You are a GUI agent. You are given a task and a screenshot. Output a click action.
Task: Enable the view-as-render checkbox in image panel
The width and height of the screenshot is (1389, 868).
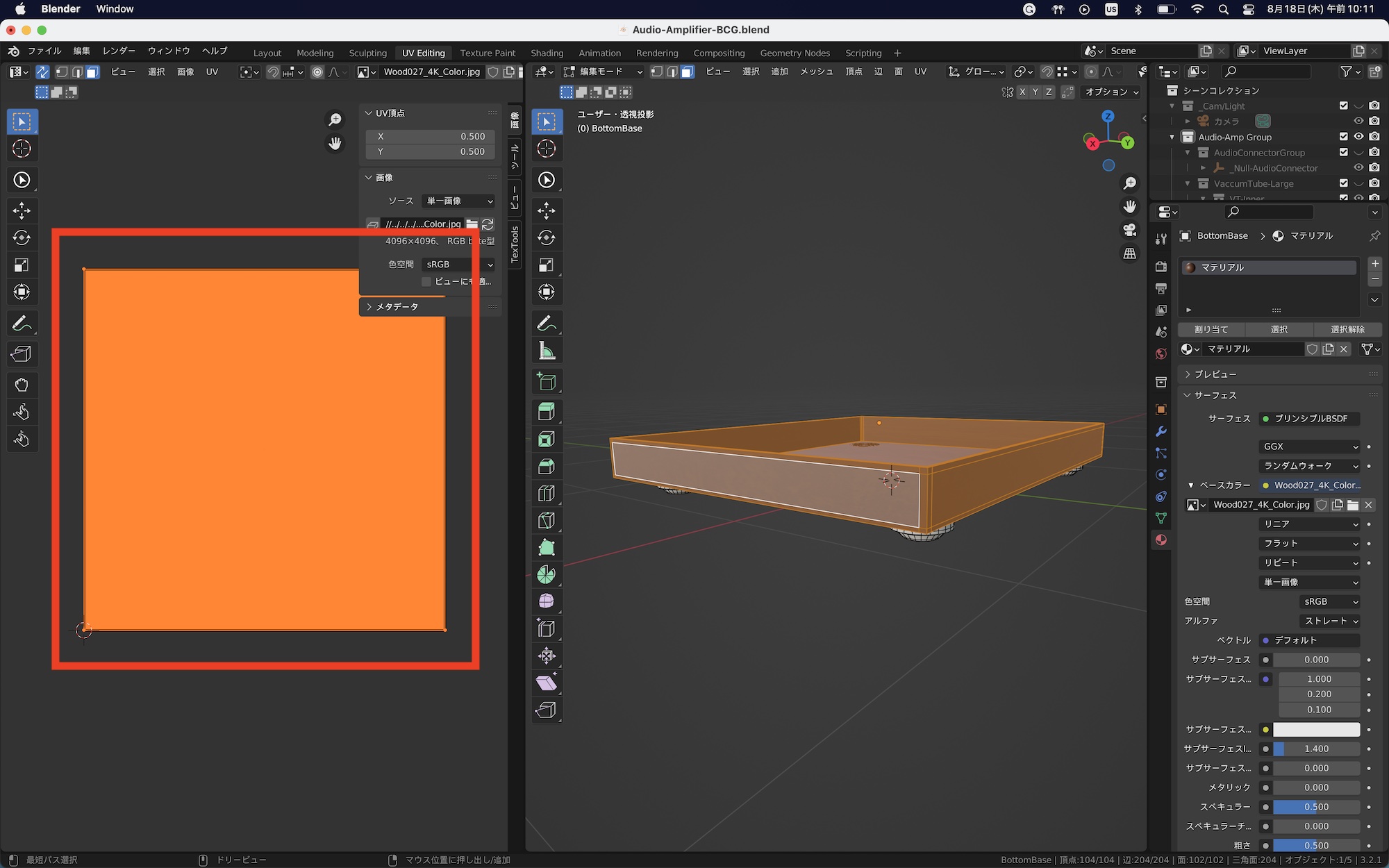(426, 281)
